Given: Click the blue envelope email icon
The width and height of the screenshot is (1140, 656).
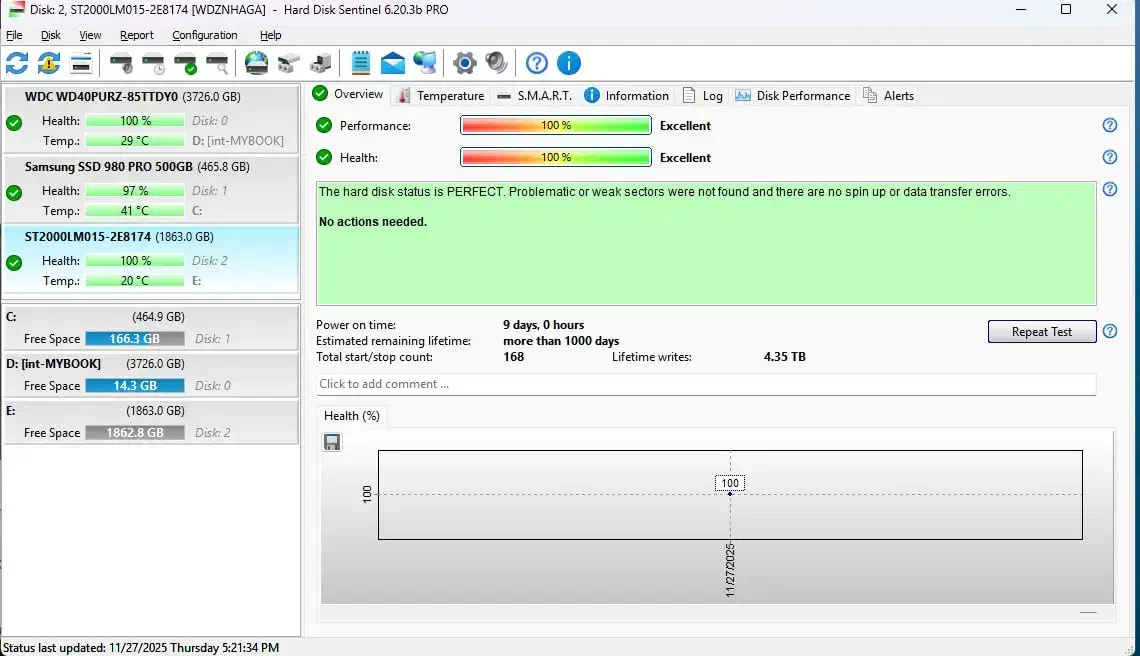Looking at the screenshot, I should click(x=393, y=64).
